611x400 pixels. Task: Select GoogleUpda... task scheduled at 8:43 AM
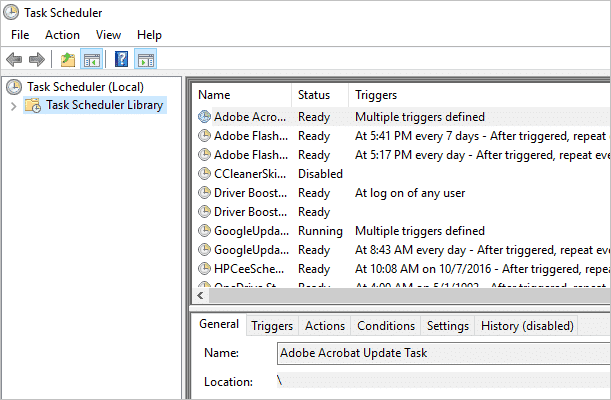click(251, 249)
